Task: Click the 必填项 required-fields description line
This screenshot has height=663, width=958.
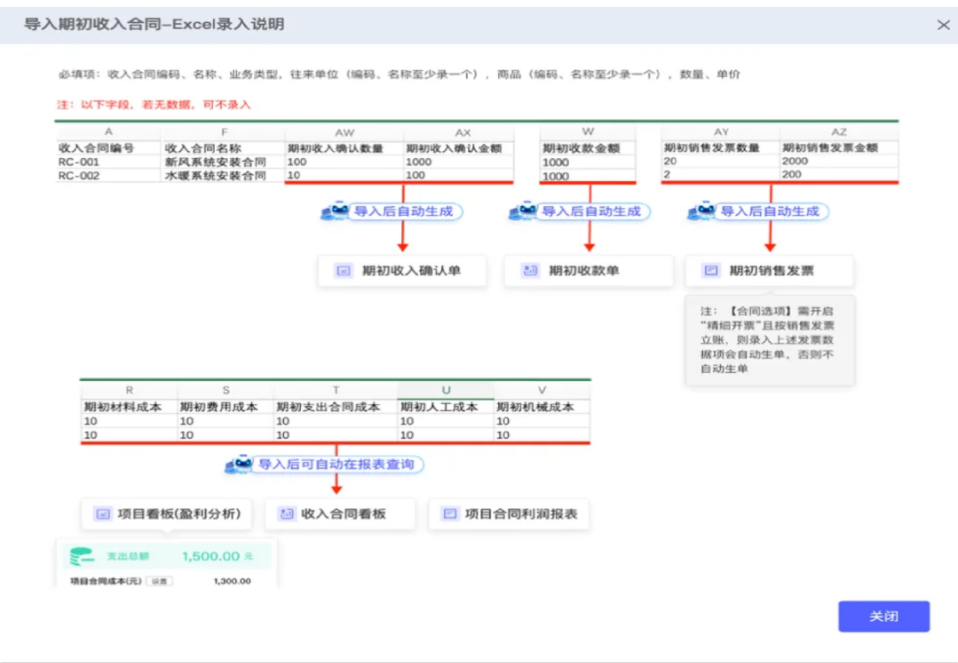Action: coord(399,74)
